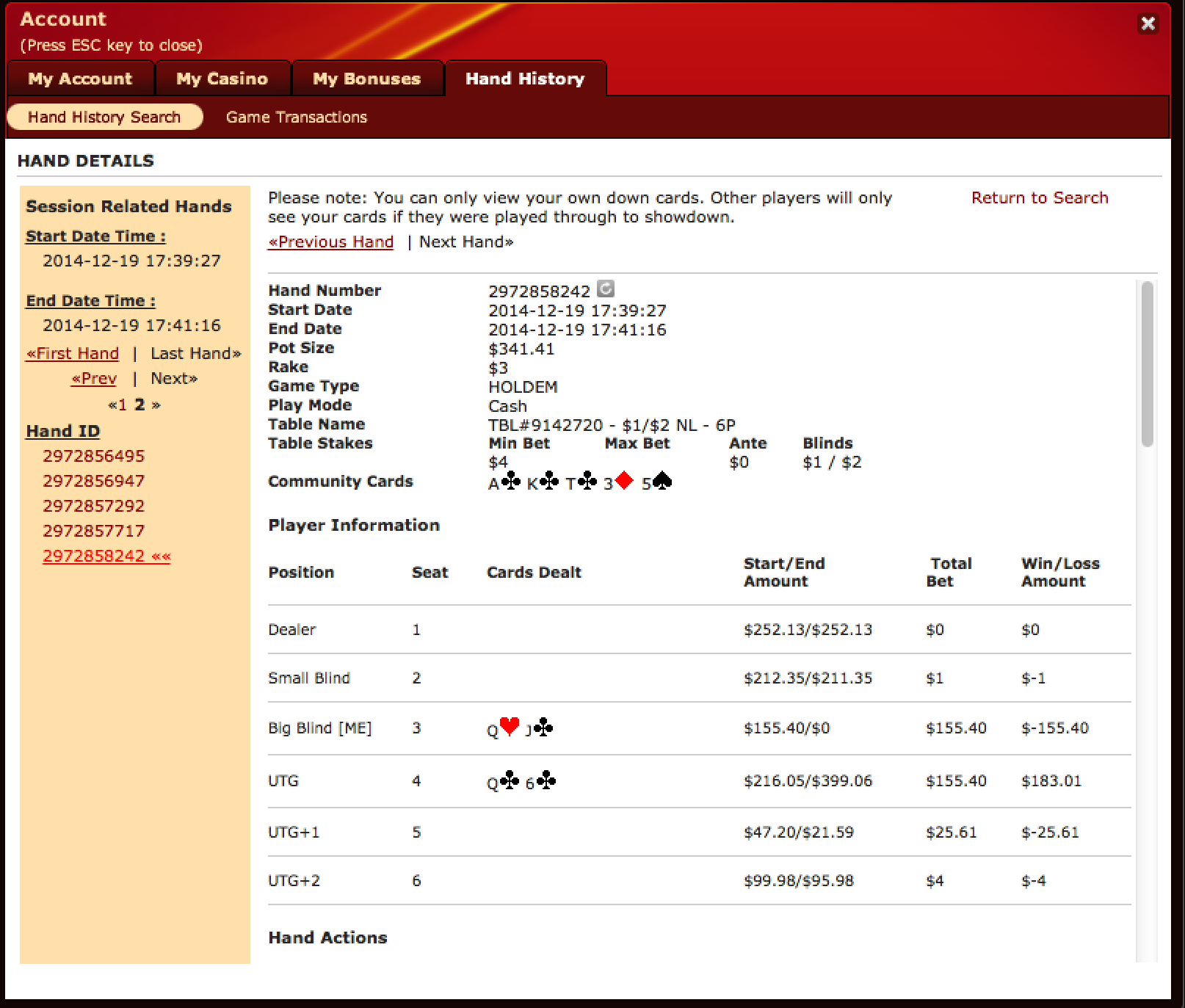This screenshot has width=1185, height=1008.
Task: Open hand ID 2972856495
Action: pyautogui.click(x=94, y=456)
